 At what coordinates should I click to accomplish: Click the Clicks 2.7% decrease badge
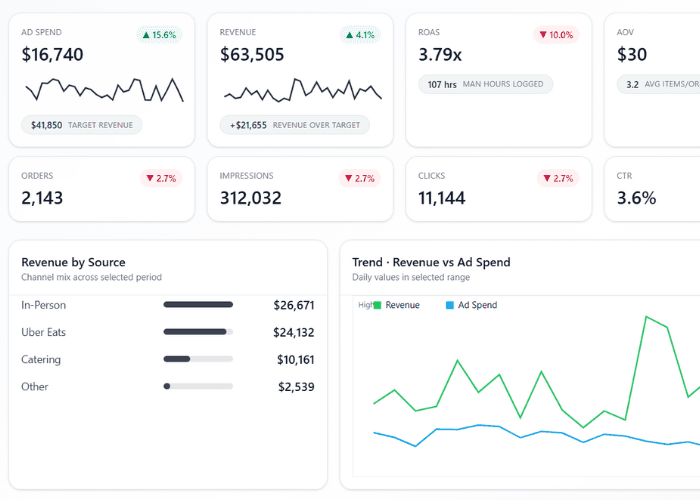coord(556,178)
